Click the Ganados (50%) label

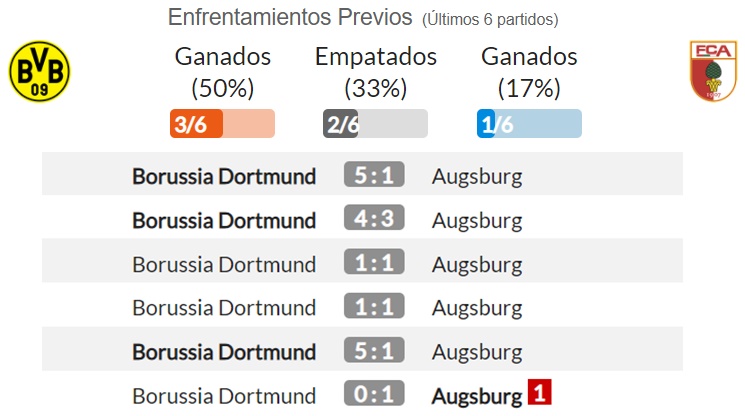tap(223, 72)
